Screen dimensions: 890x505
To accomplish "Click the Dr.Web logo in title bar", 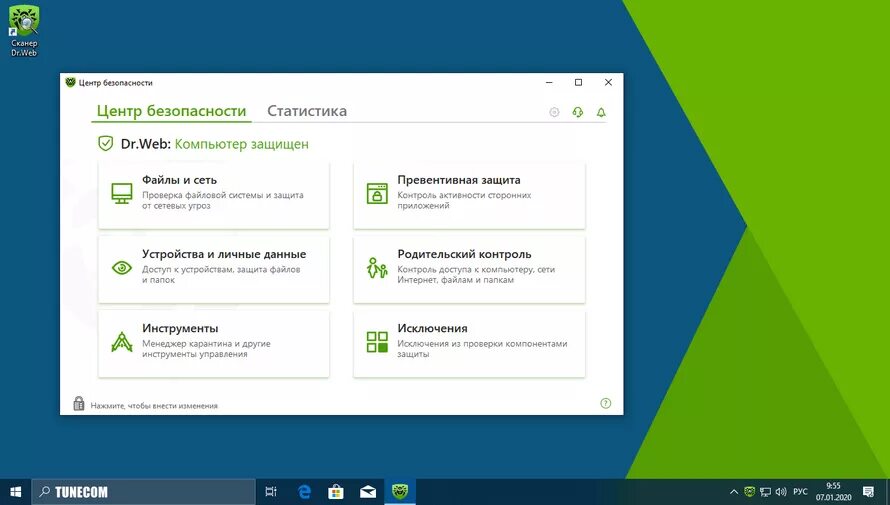I will (x=70, y=82).
